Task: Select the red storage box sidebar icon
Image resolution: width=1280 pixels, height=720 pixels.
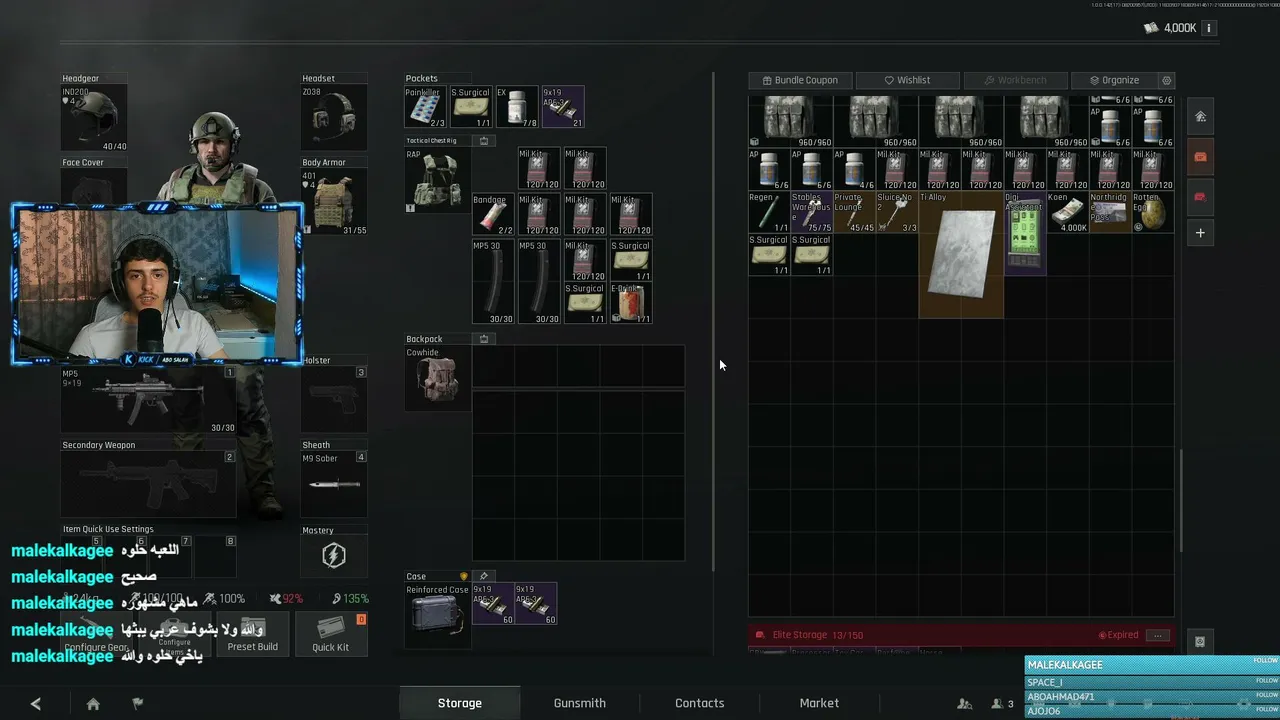Action: (1200, 196)
